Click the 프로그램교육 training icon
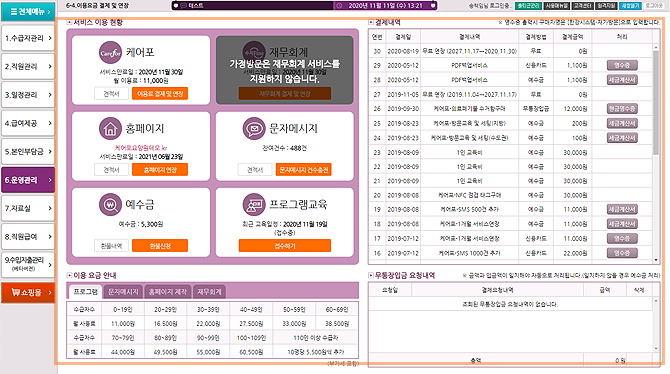The height and width of the screenshot is (374, 670). point(254,204)
